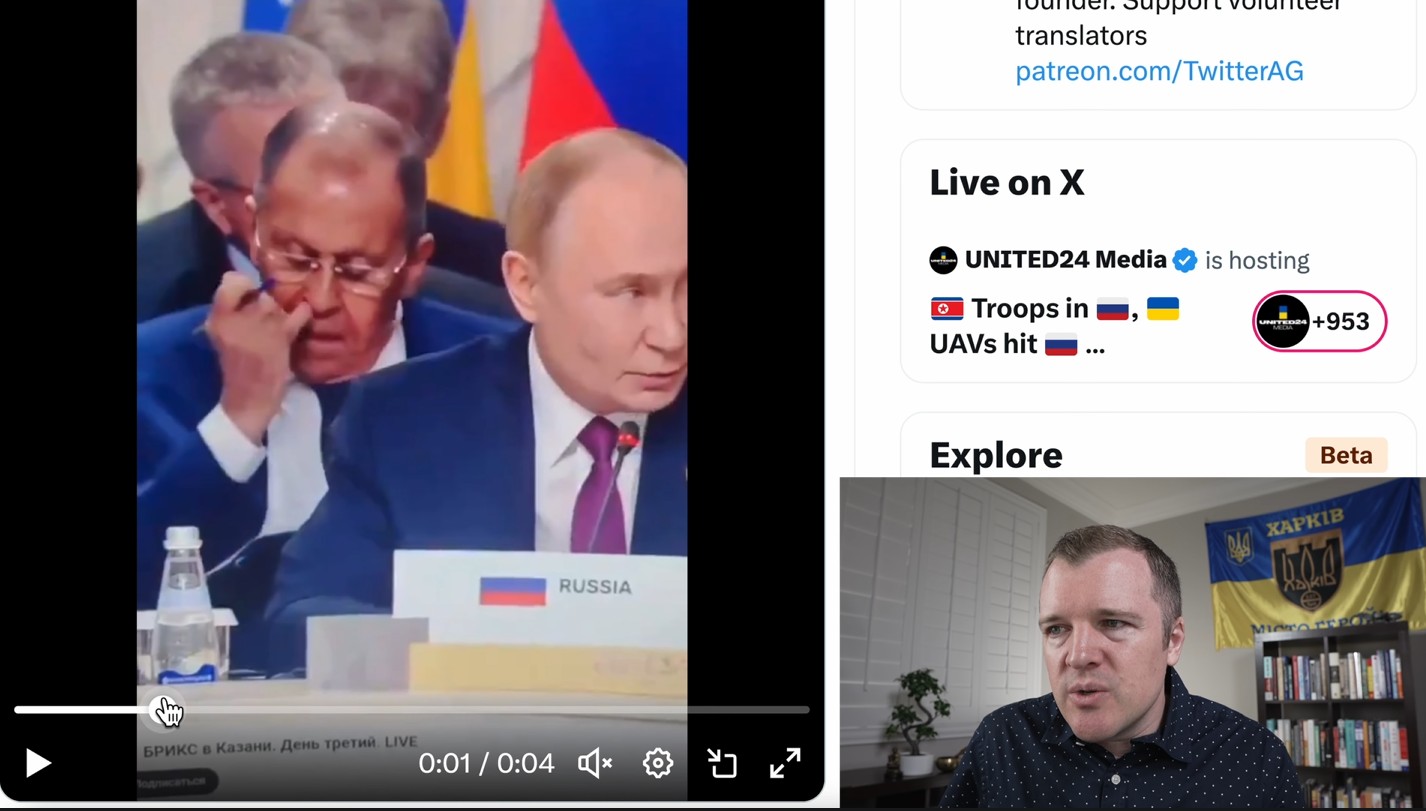Click the Beta label next to Explore

click(1346, 455)
